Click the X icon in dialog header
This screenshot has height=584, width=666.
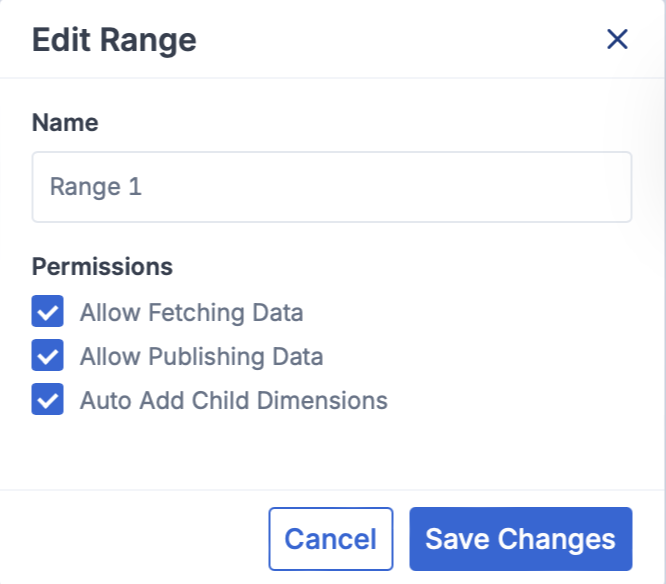[x=617, y=40]
